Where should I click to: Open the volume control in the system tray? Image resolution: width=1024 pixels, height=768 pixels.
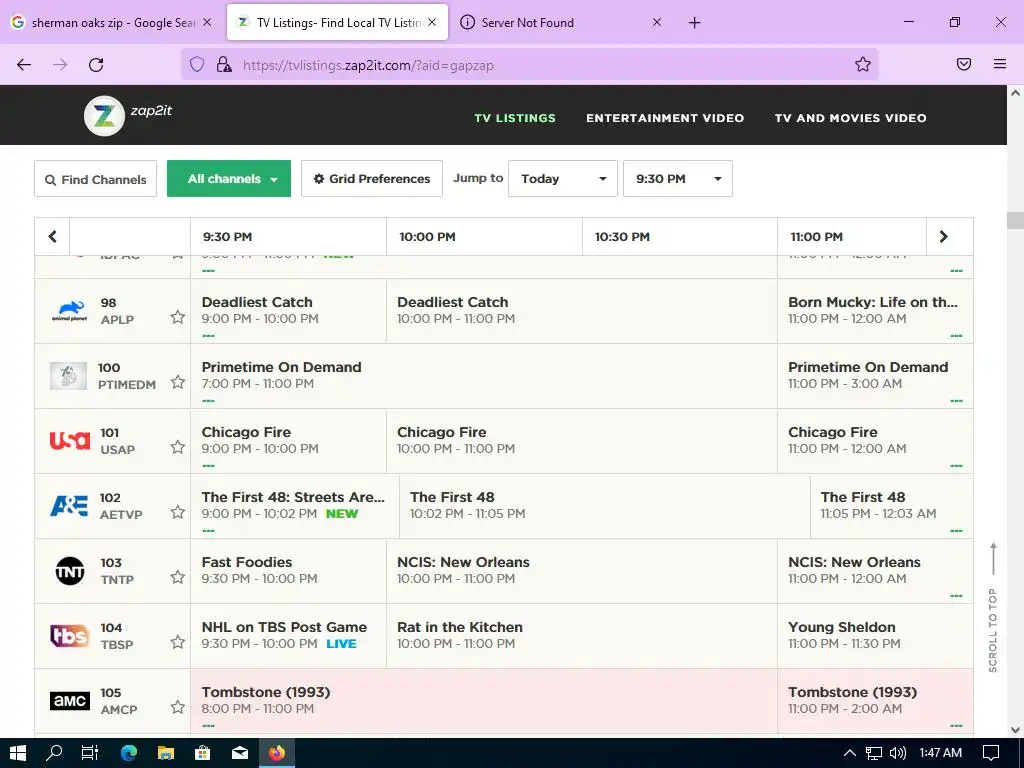pos(898,753)
